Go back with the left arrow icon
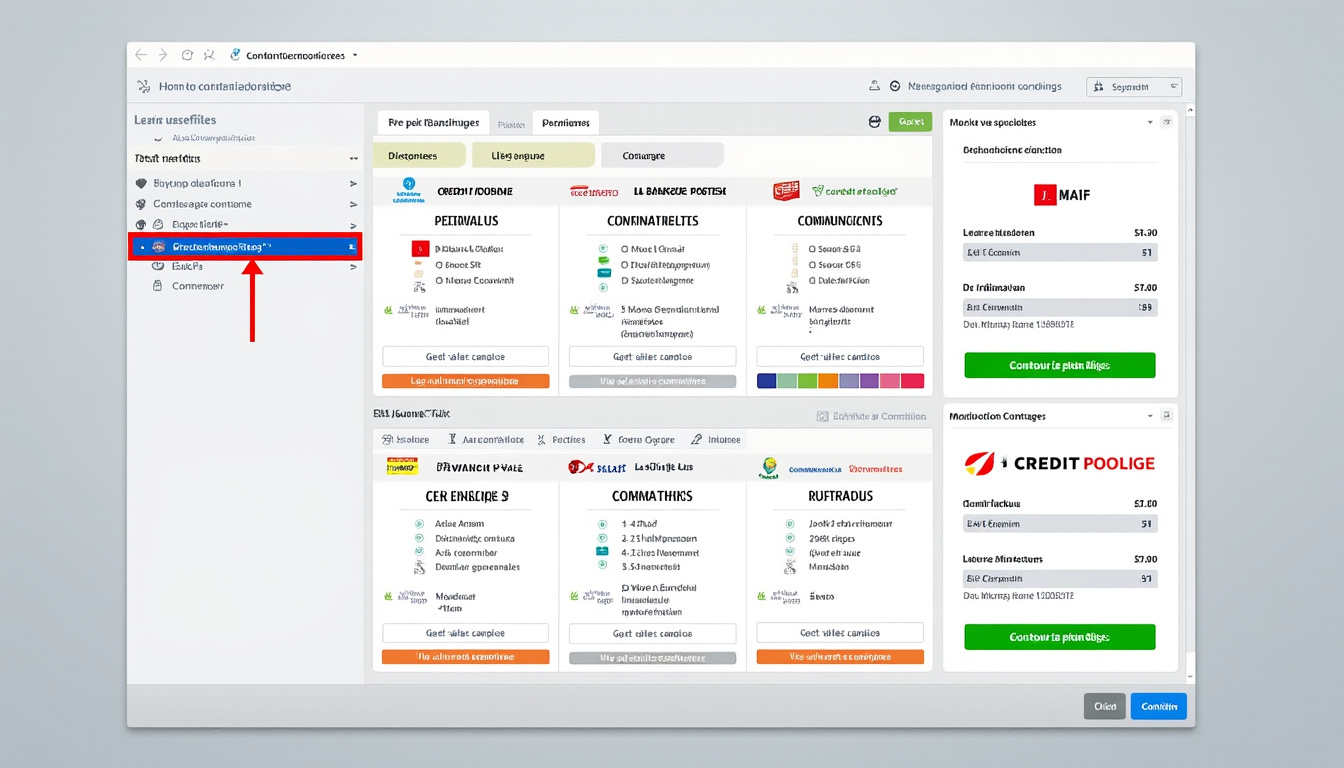This screenshot has width=1344, height=768. [141, 55]
